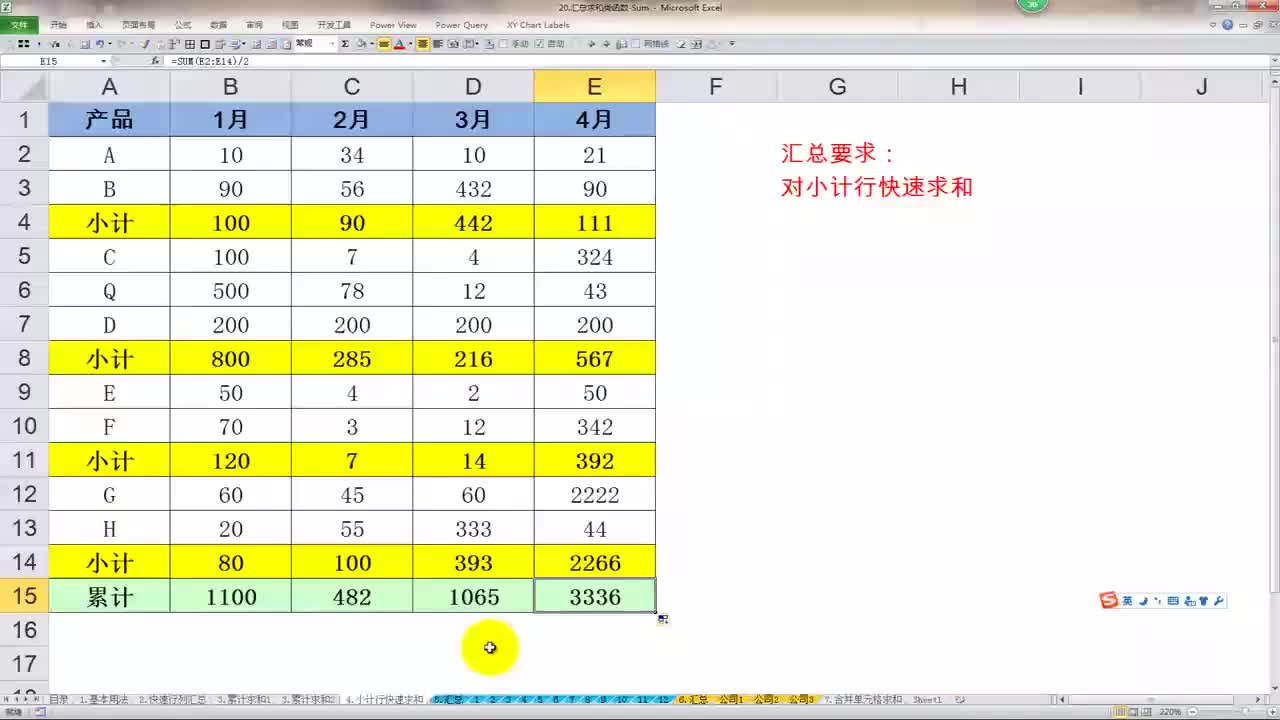
Task: Click the Sogou punctuation toggle icon
Action: pyautogui.click(x=1158, y=601)
